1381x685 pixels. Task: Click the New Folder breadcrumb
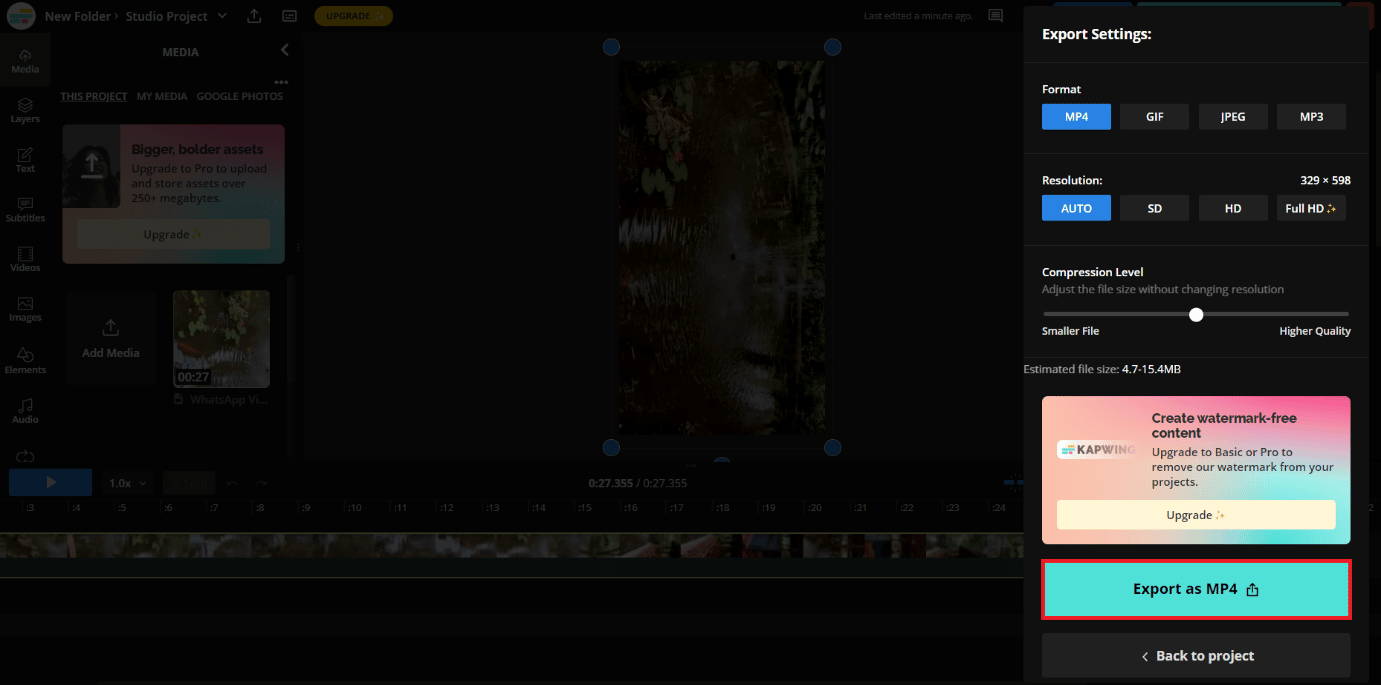pyautogui.click(x=77, y=16)
